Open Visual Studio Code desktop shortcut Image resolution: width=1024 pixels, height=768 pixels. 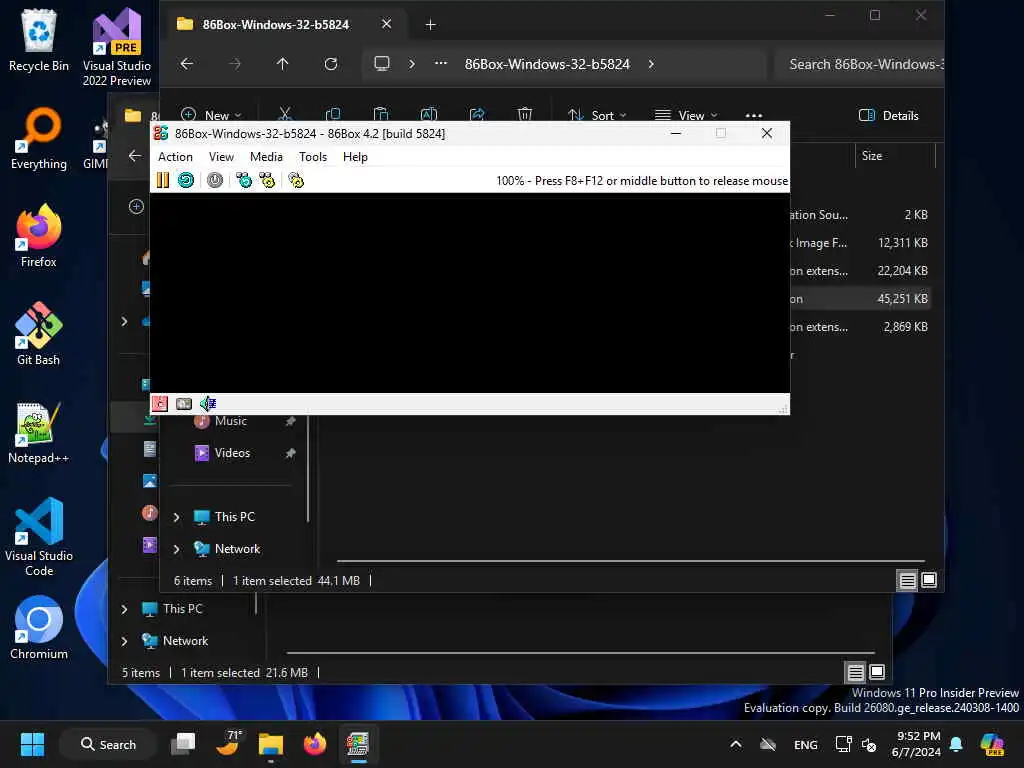39,537
